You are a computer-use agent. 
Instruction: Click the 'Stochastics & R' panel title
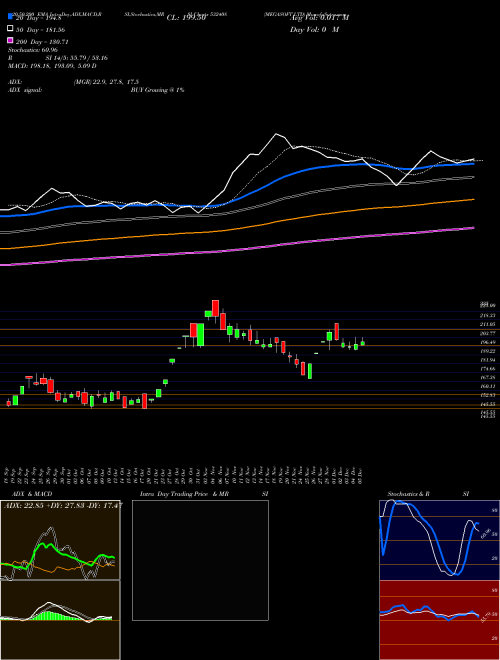click(409, 494)
